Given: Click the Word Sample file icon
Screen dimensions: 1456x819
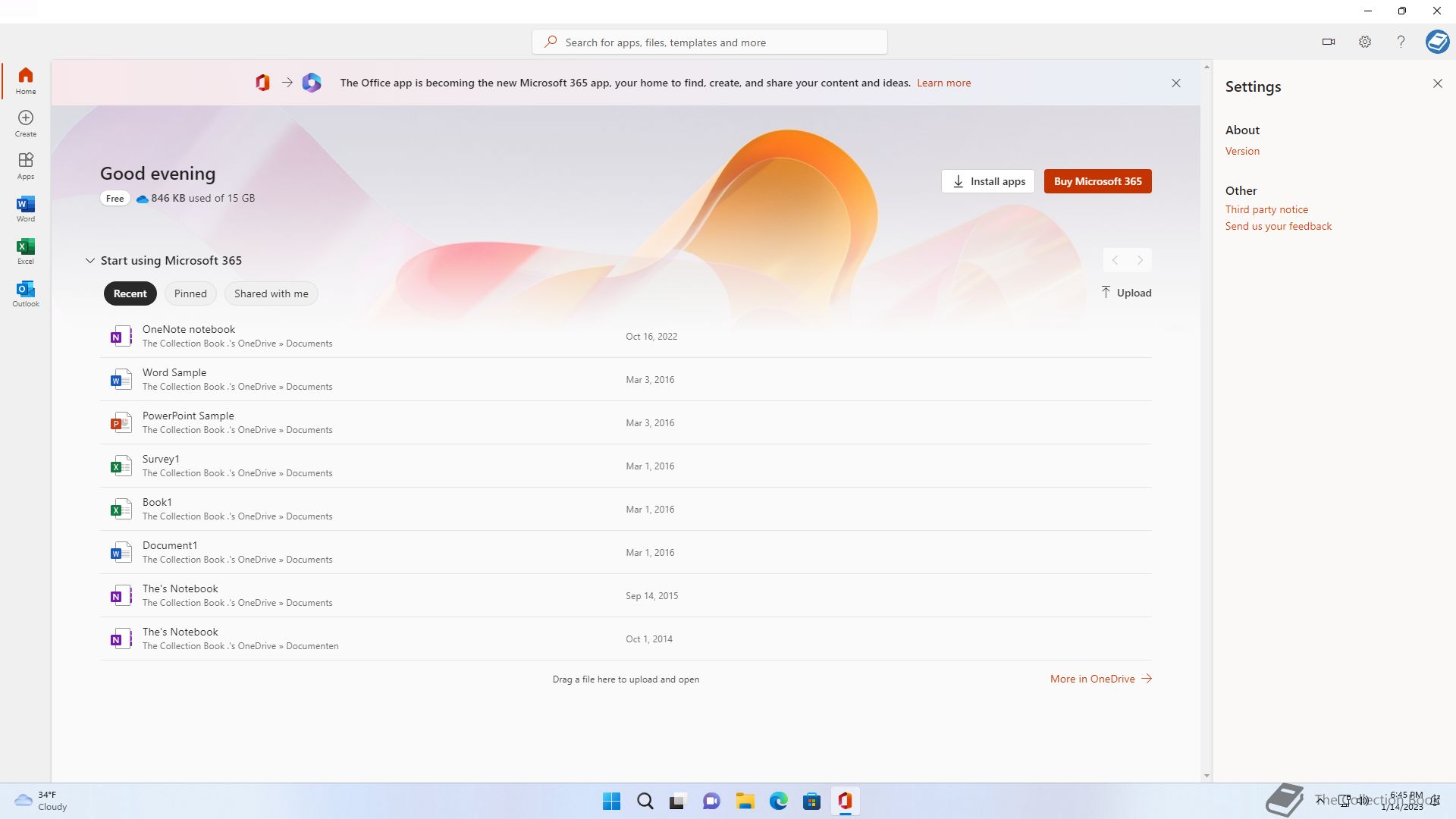Looking at the screenshot, I should (121, 379).
